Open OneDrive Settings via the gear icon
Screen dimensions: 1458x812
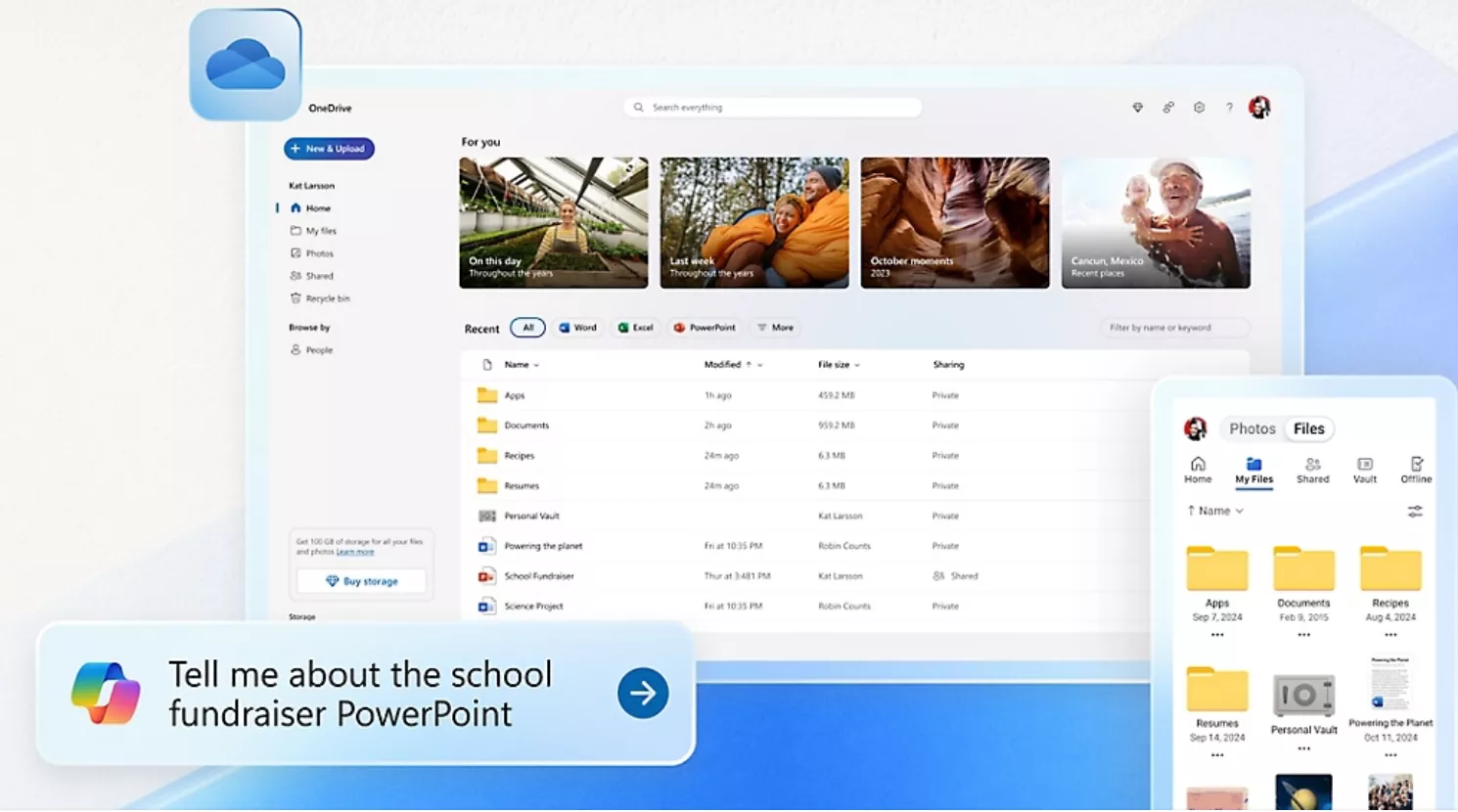coord(1199,108)
